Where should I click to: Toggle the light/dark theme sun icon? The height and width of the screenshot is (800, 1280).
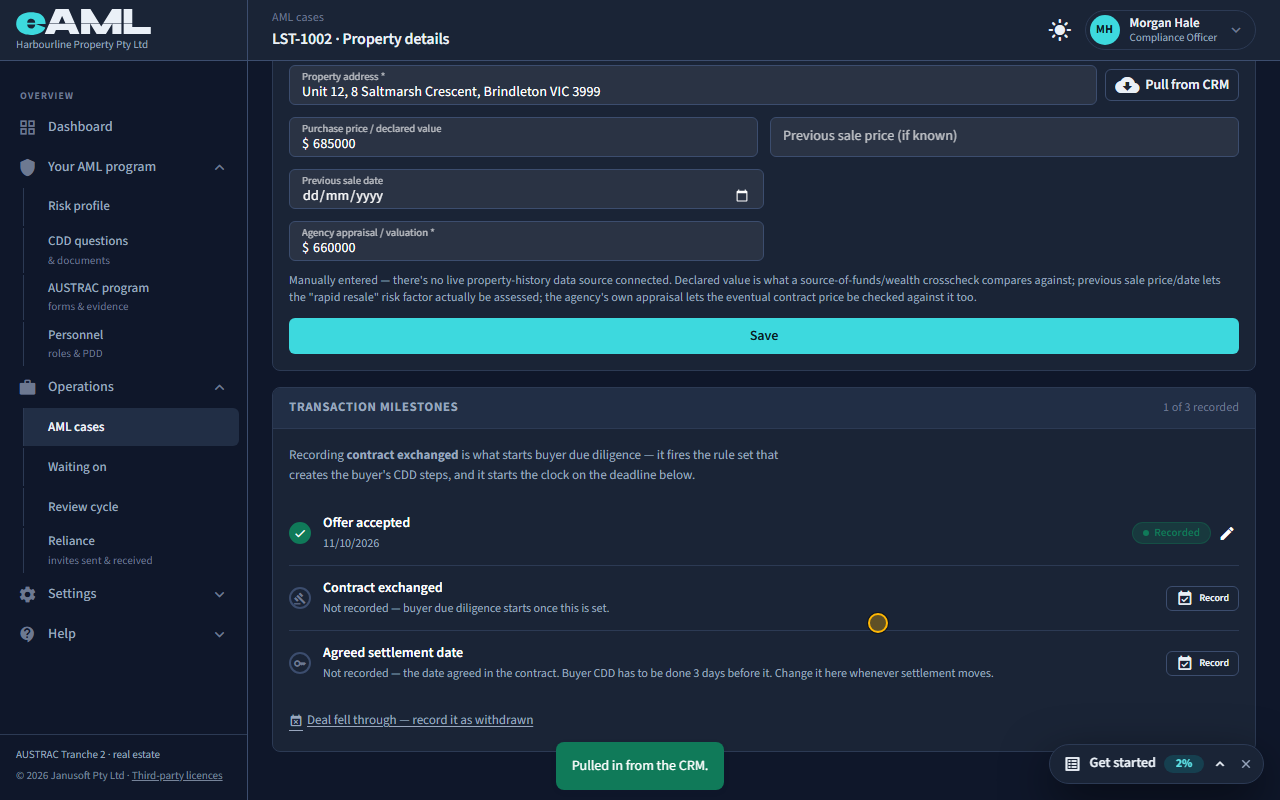coord(1060,30)
